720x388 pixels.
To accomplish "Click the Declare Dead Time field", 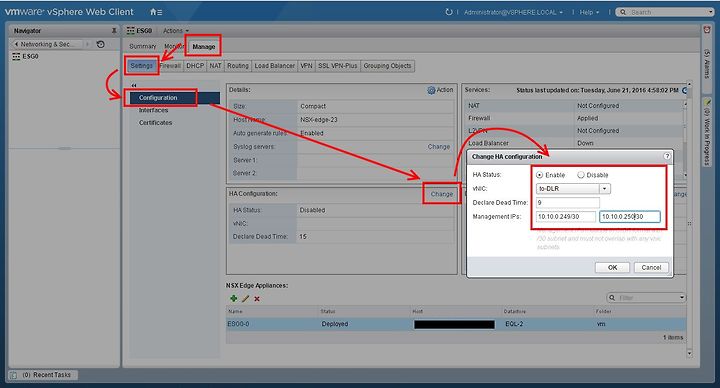I will point(568,202).
